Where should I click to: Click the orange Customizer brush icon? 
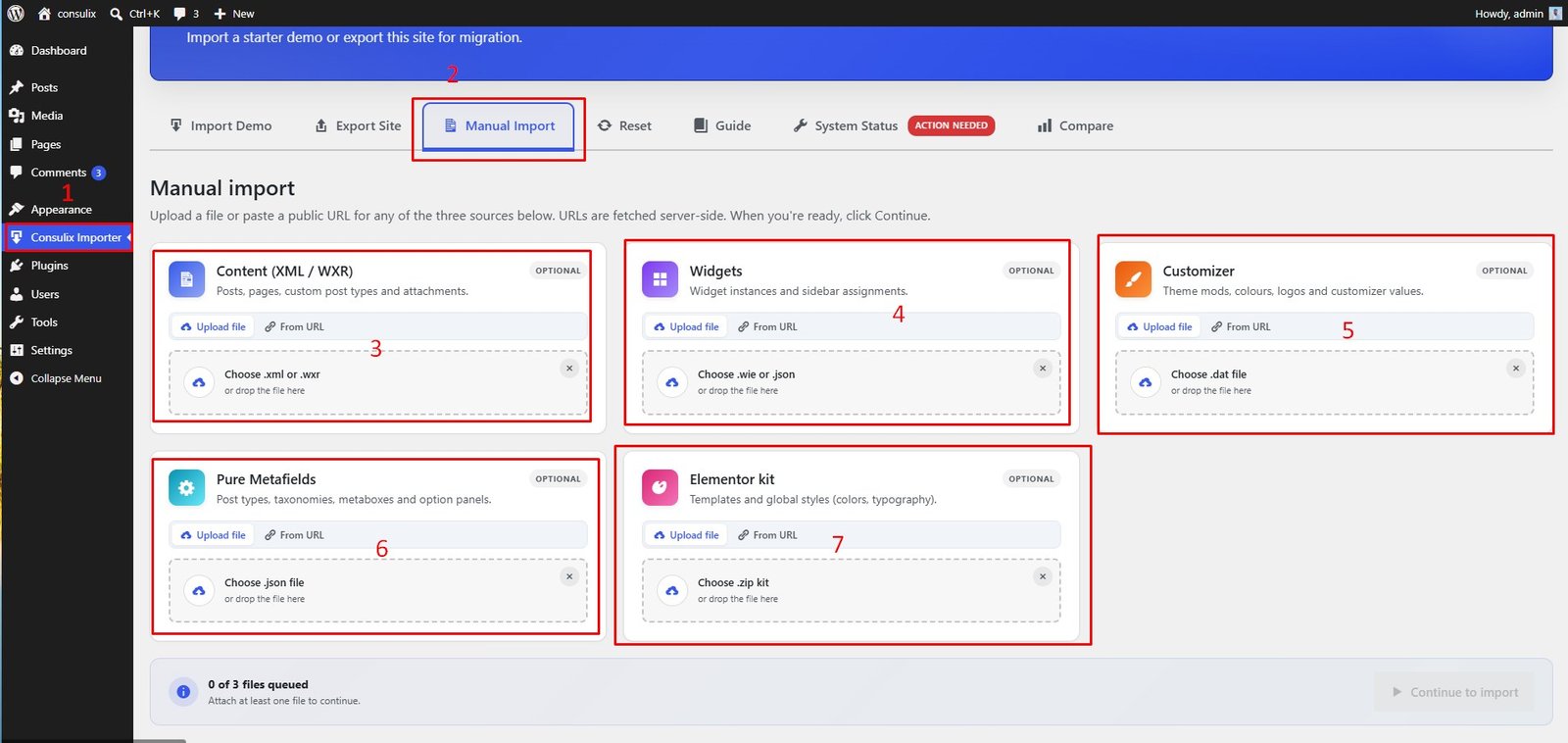1133,279
